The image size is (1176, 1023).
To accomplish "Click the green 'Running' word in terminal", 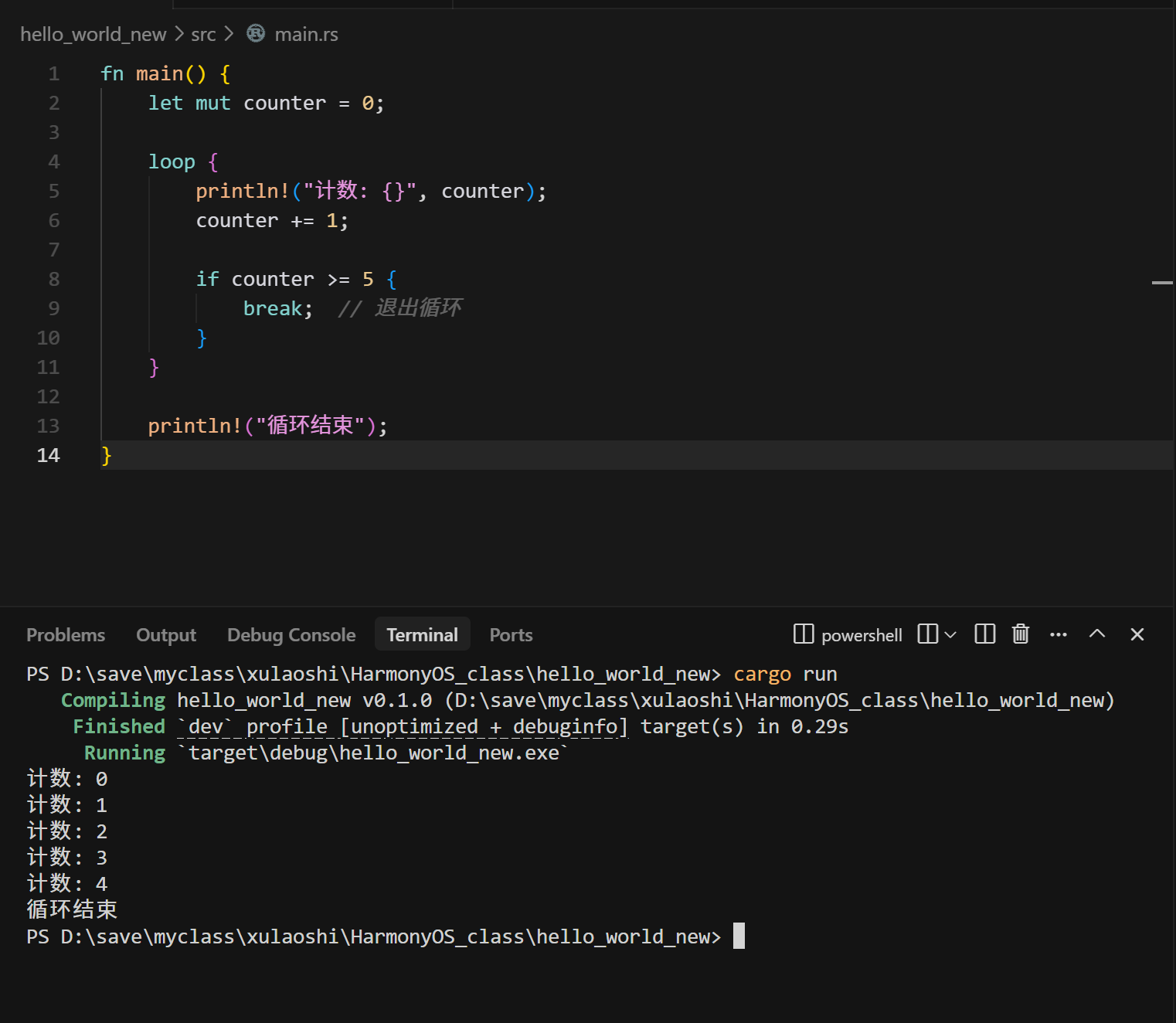I will [x=124, y=753].
